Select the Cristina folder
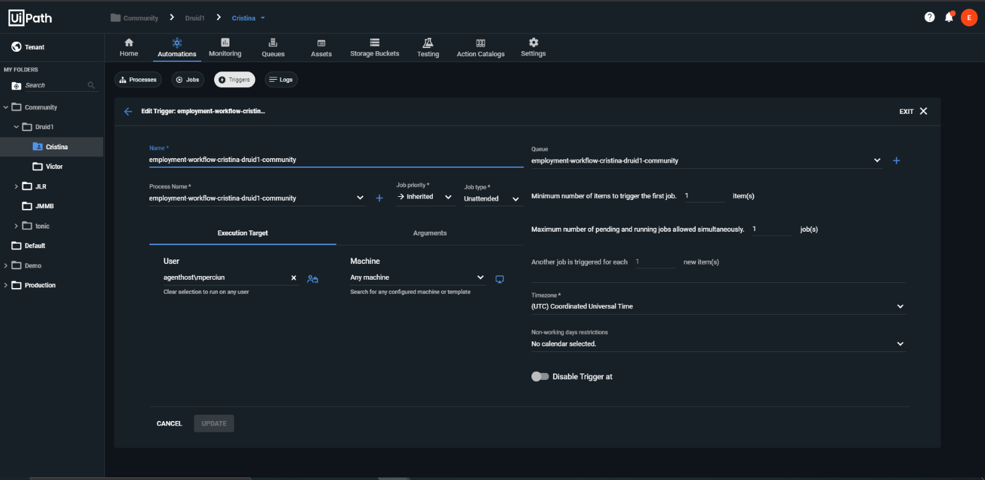This screenshot has height=480, width=985. [x=52, y=147]
